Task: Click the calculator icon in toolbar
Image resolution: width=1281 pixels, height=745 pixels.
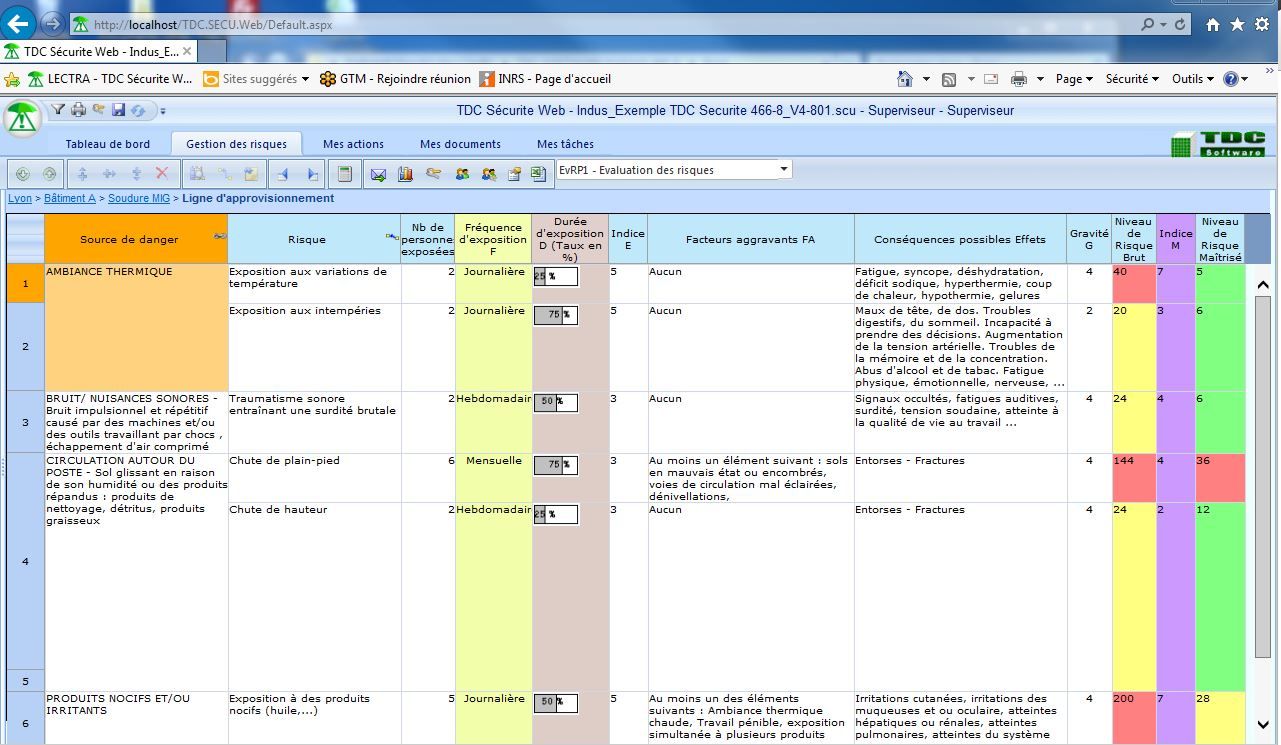Action: tap(344, 174)
